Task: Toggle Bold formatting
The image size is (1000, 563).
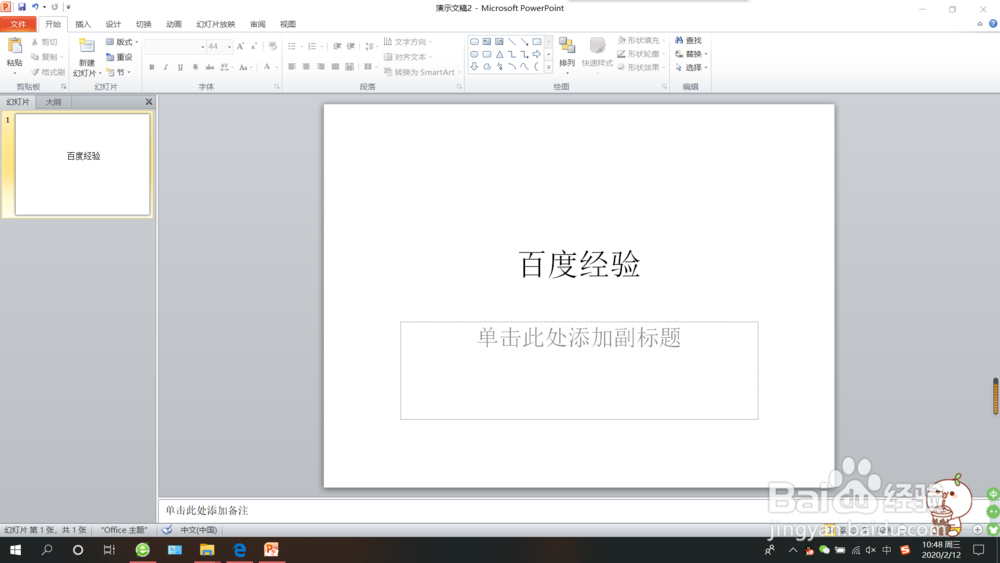Action: coord(151,67)
